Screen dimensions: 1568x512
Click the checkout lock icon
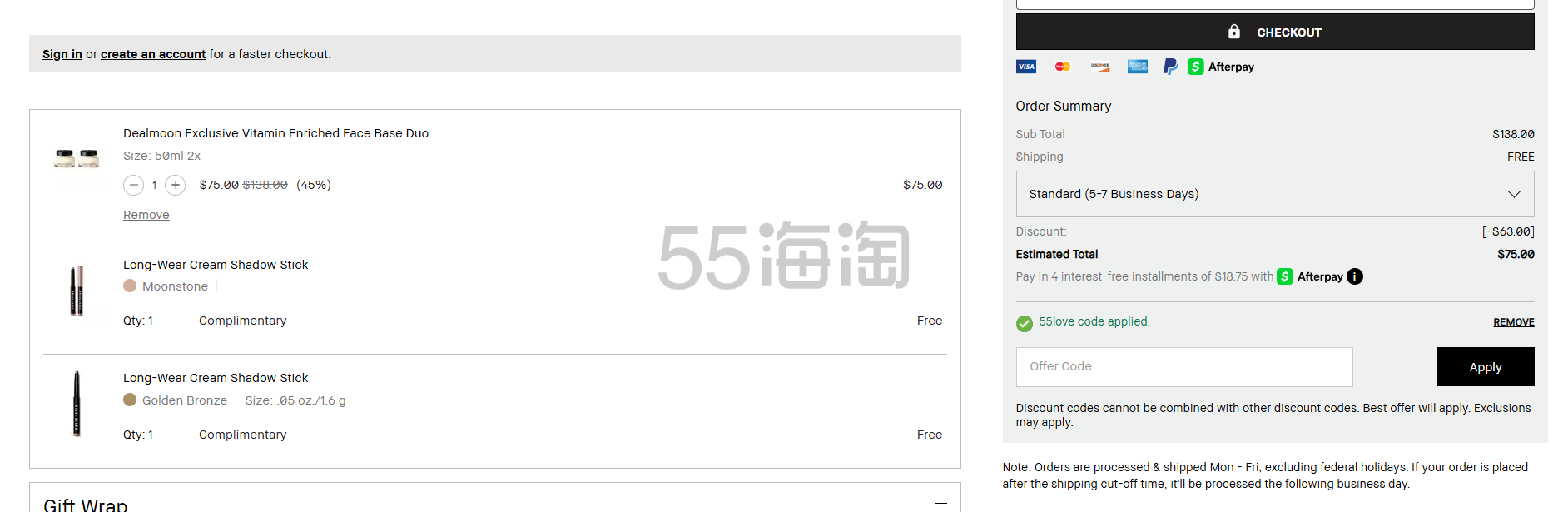pos(1234,32)
